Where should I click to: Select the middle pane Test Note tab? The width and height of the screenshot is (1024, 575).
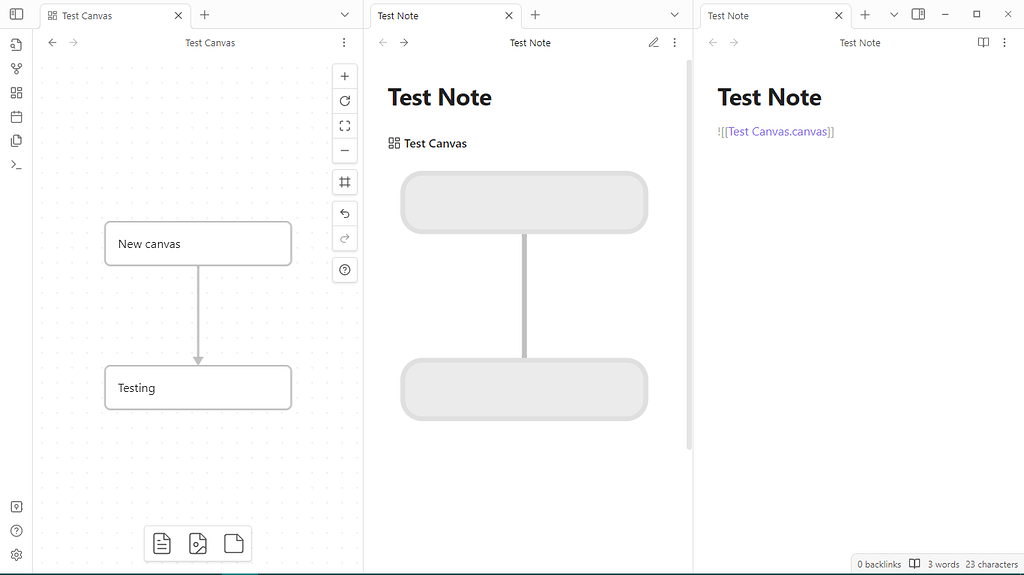pyautogui.click(x=445, y=16)
